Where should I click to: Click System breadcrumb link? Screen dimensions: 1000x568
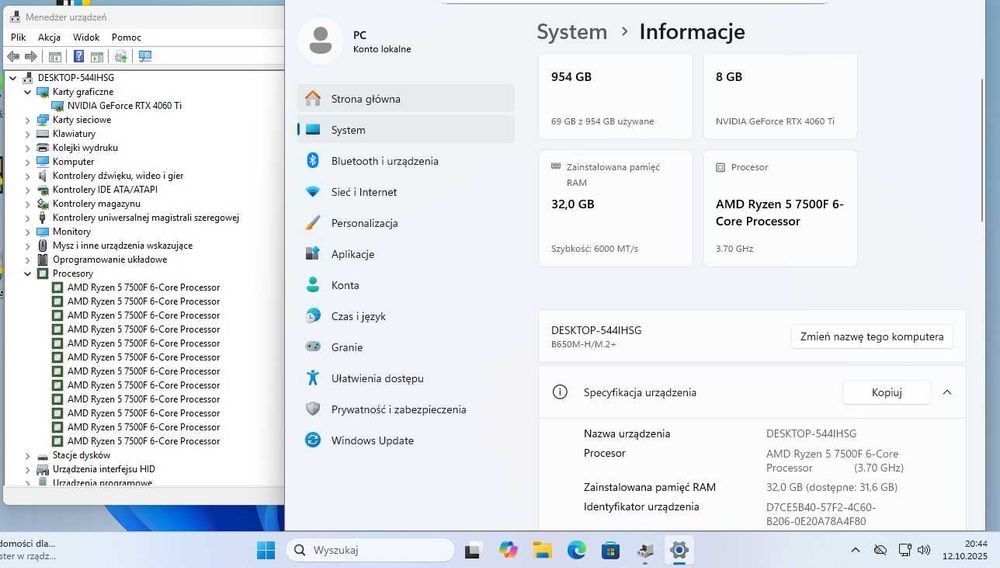click(x=571, y=32)
